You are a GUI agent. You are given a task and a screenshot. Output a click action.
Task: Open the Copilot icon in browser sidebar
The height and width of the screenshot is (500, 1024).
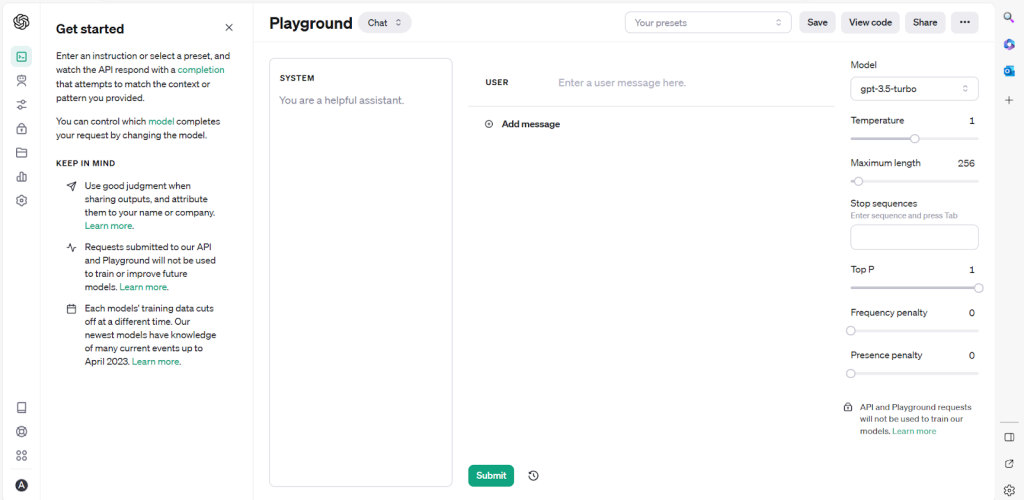coord(1009,44)
